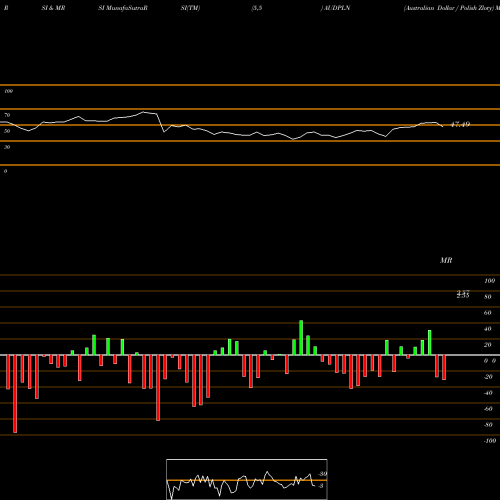
Task: Click the "MR" panel label
Action: click(446, 260)
